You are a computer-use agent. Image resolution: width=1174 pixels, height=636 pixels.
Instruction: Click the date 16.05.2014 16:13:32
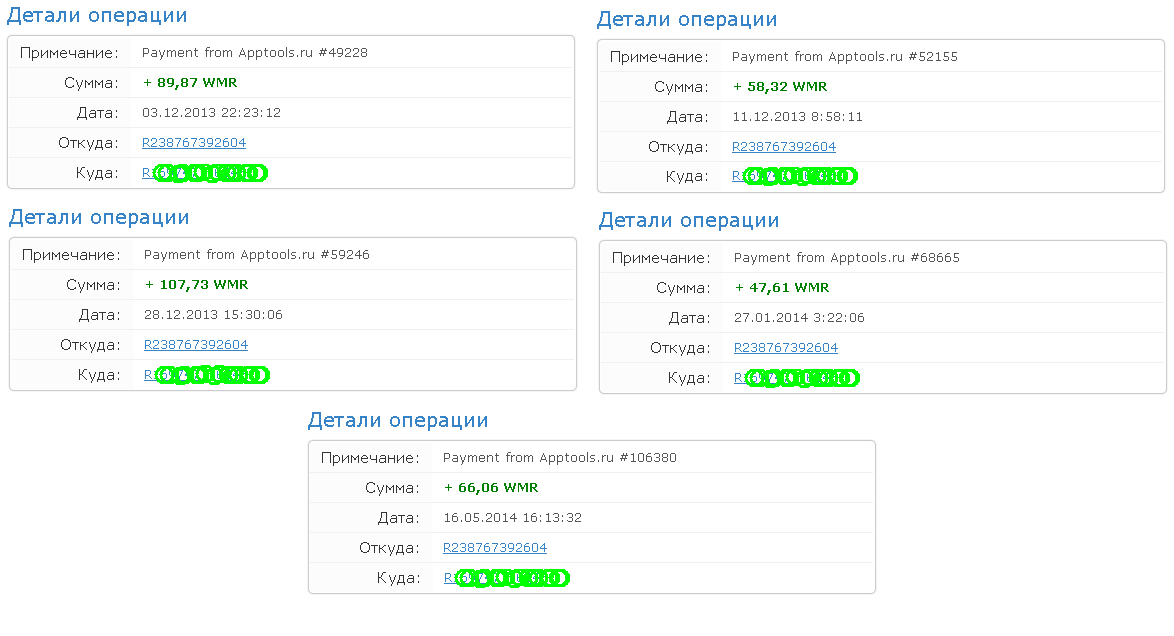[x=512, y=518]
